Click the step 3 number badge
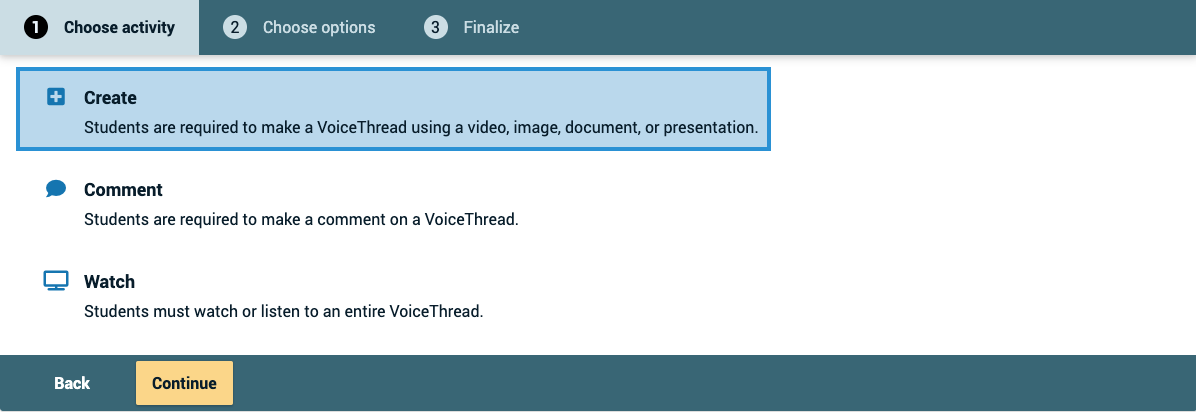Image resolution: width=1196 pixels, height=412 pixels. pos(436,27)
